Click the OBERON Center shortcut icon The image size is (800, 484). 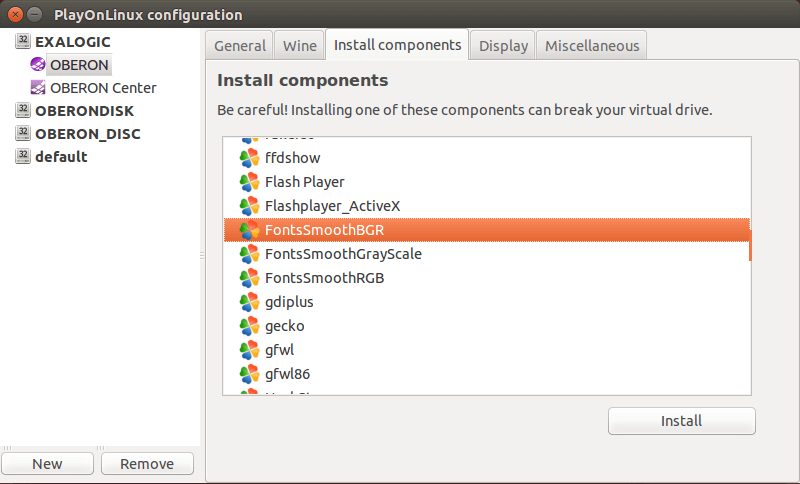(x=38, y=88)
